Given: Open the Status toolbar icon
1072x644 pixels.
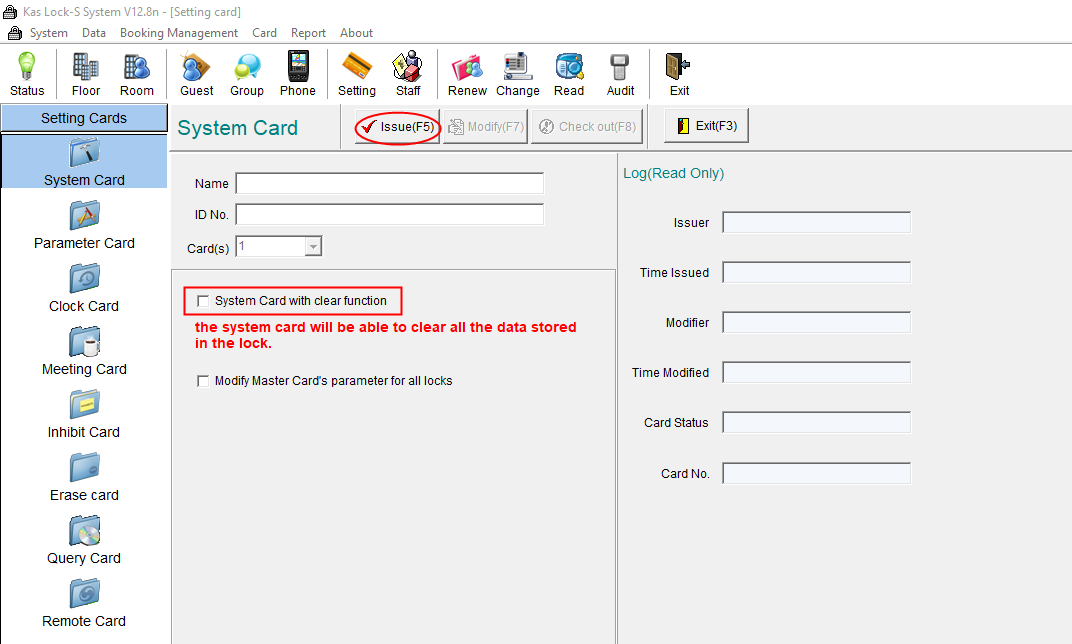Looking at the screenshot, I should pyautogui.click(x=27, y=74).
